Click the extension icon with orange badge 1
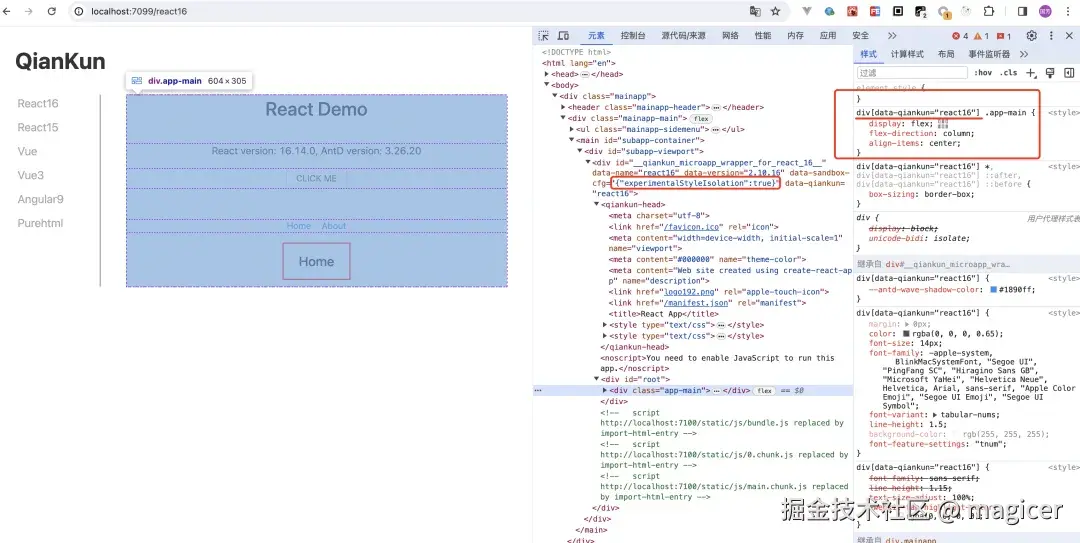The height and width of the screenshot is (543, 1080). point(944,12)
